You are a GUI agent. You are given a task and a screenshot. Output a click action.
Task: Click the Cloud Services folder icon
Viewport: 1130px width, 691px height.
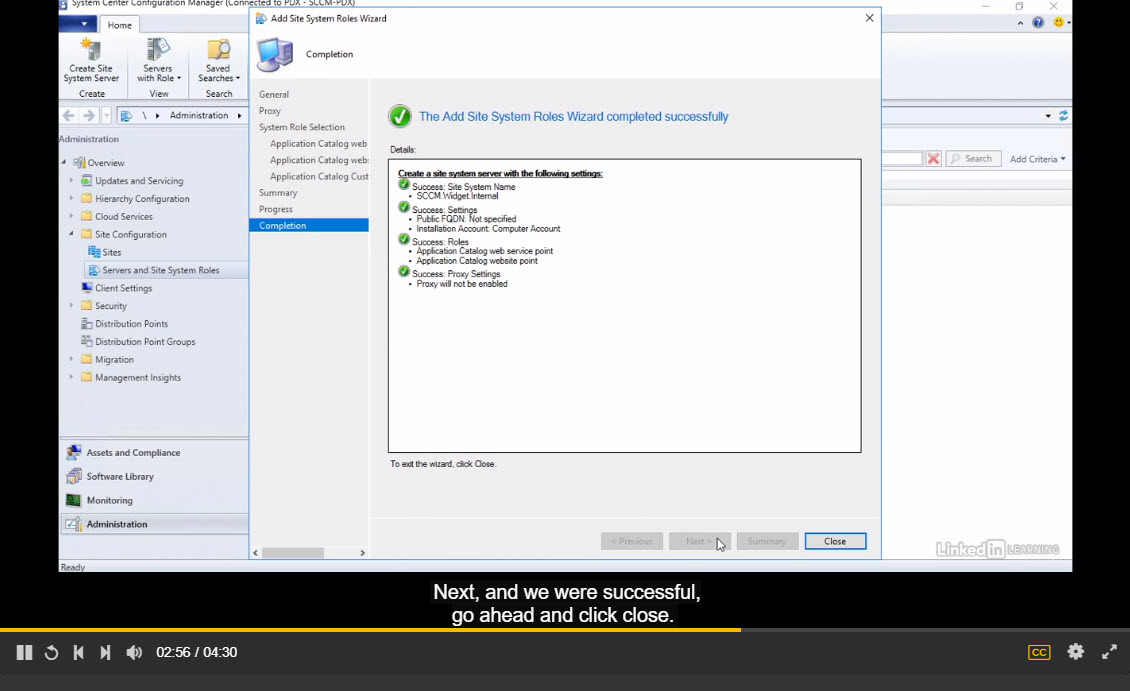click(x=86, y=216)
